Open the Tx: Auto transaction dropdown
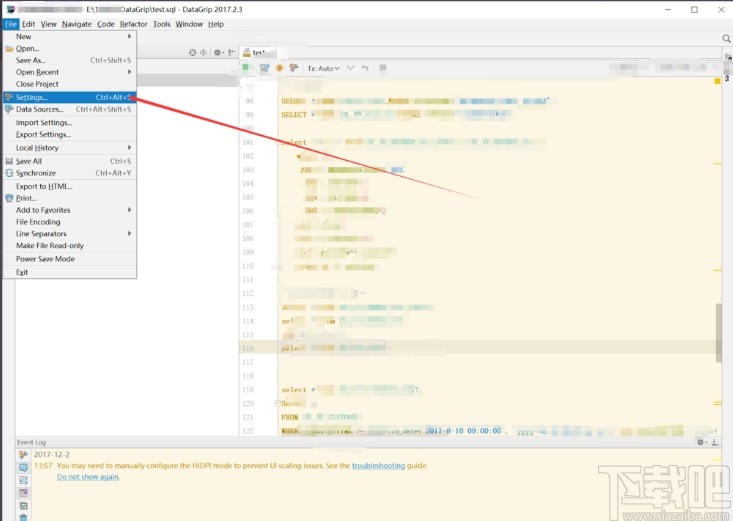 (323, 68)
